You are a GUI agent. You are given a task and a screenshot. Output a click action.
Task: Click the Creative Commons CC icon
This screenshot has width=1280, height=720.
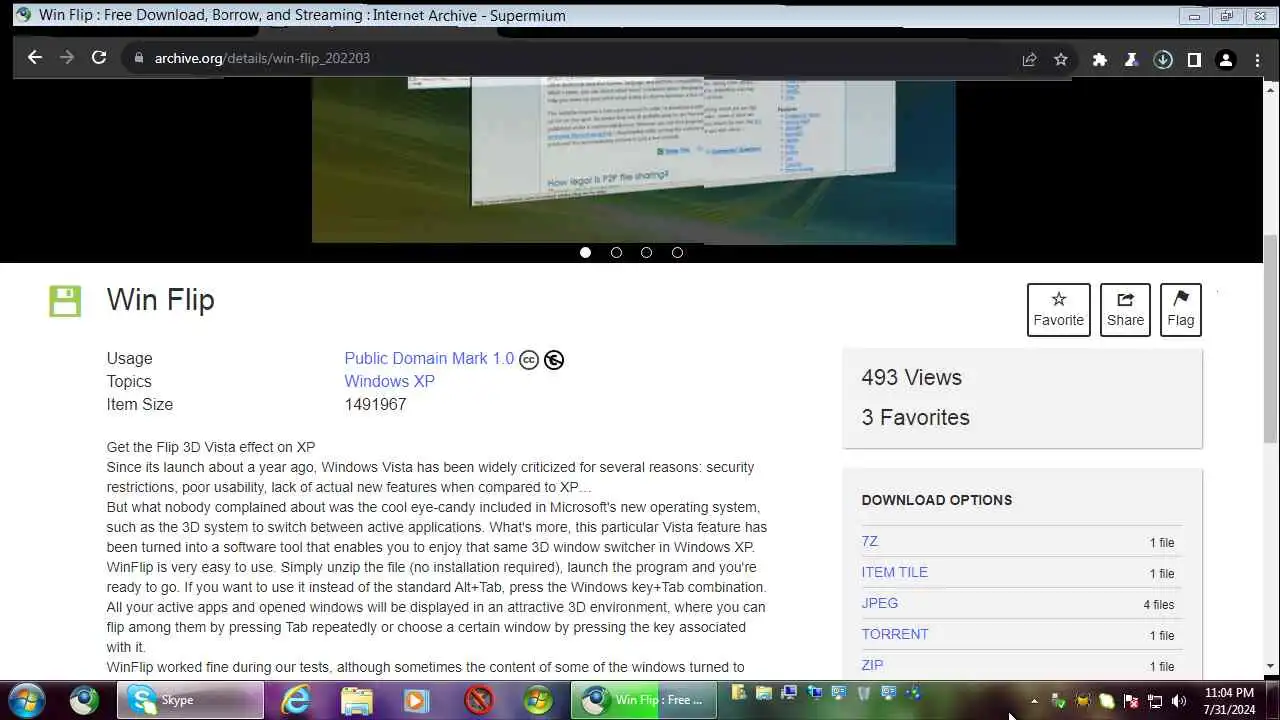click(x=529, y=360)
